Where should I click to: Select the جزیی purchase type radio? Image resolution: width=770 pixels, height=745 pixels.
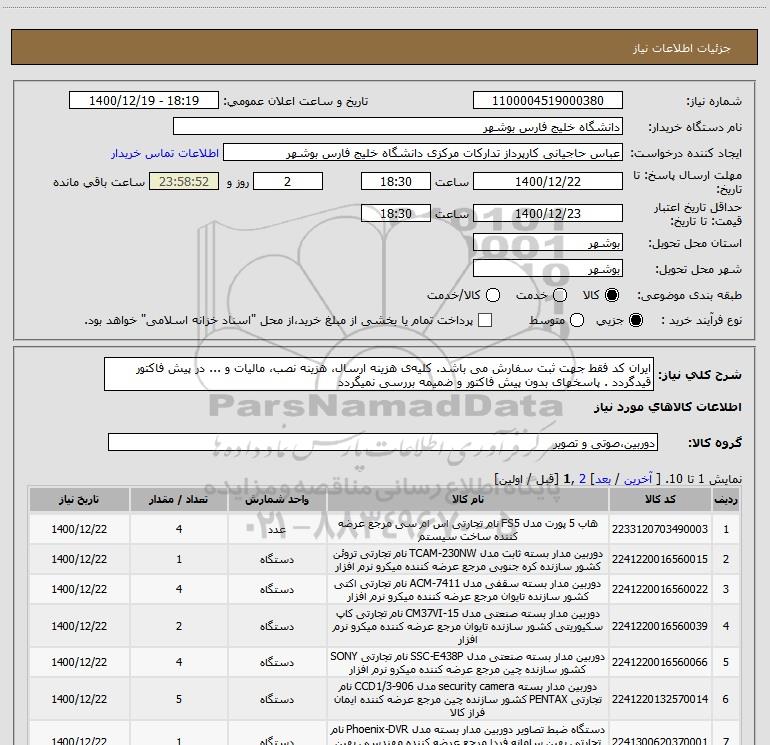coord(635,320)
